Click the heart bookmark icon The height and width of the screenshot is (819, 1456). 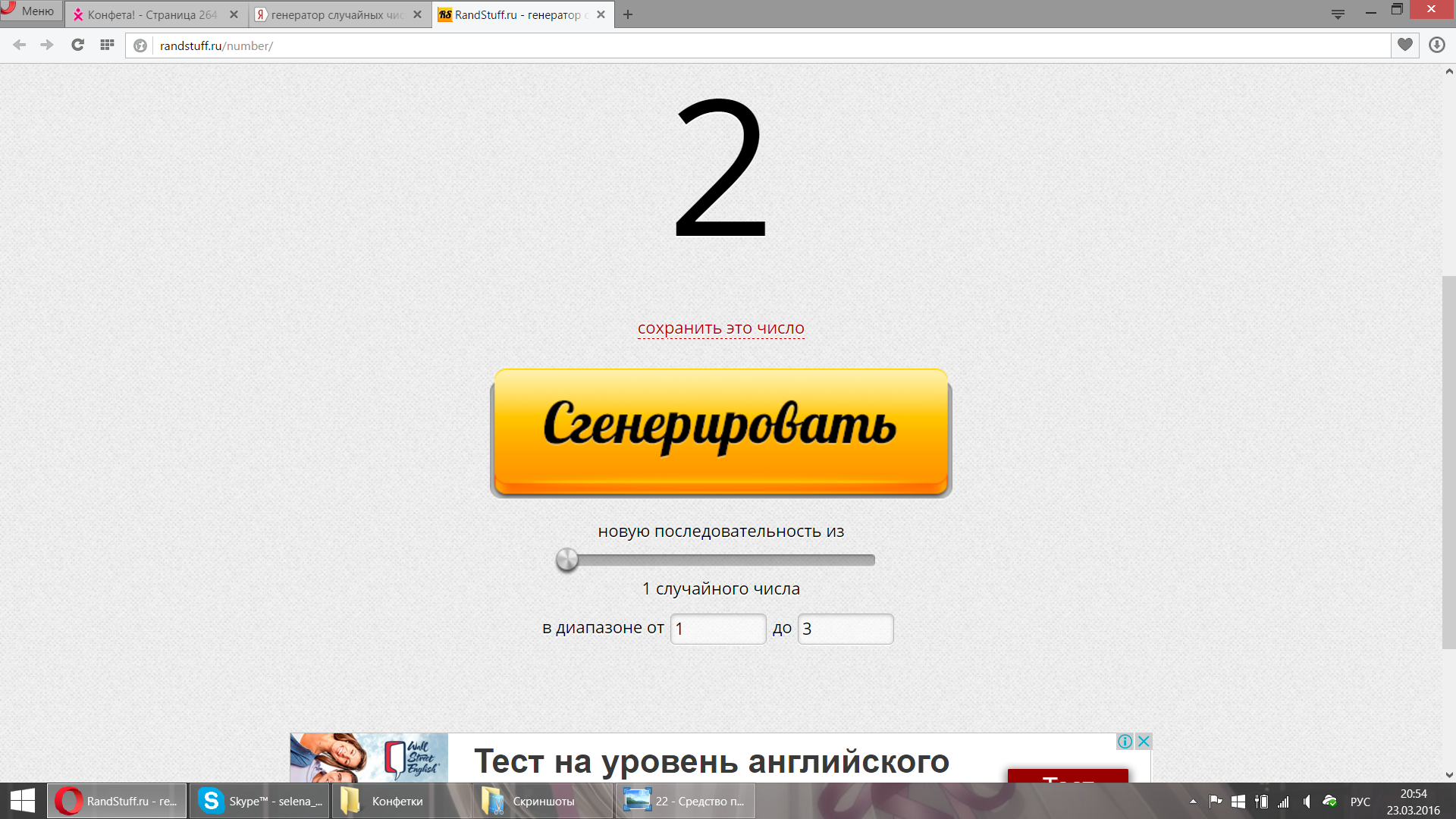(1404, 45)
